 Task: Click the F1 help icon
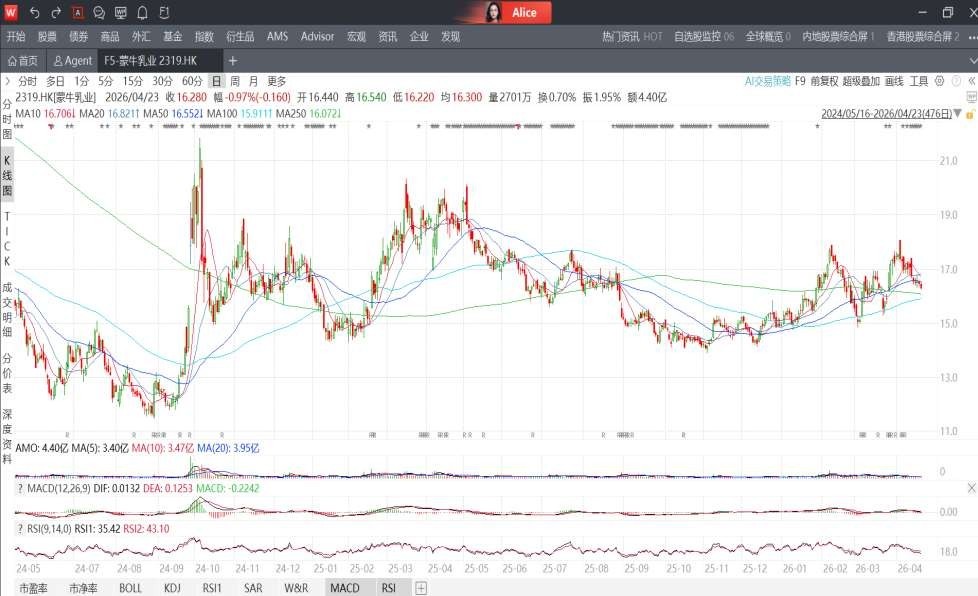[x=164, y=13]
